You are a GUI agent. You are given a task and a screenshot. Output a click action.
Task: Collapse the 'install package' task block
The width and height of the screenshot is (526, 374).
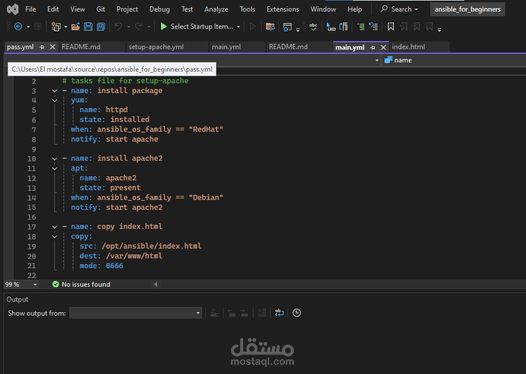pyautogui.click(x=54, y=91)
